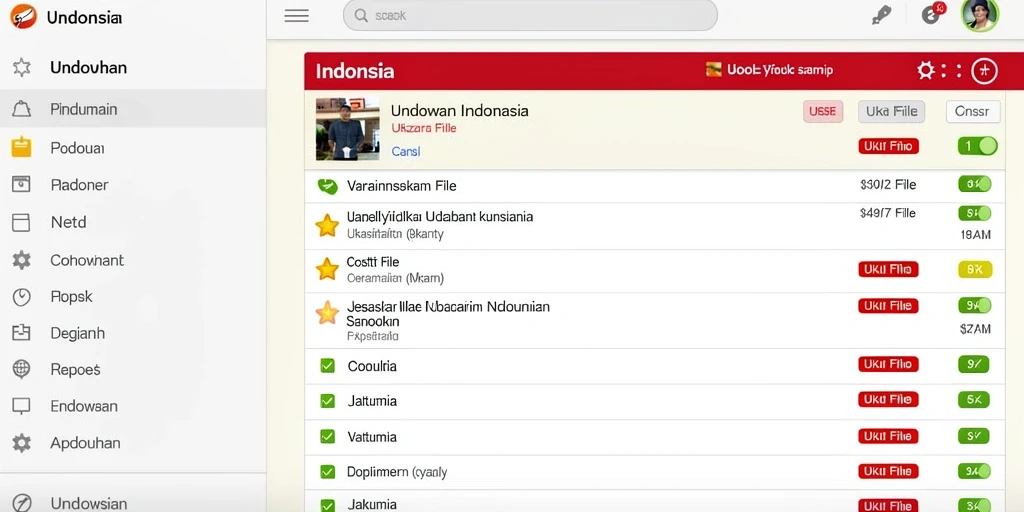Toggle the Doplimern checkbox
1024x512 pixels.
pyautogui.click(x=327, y=472)
